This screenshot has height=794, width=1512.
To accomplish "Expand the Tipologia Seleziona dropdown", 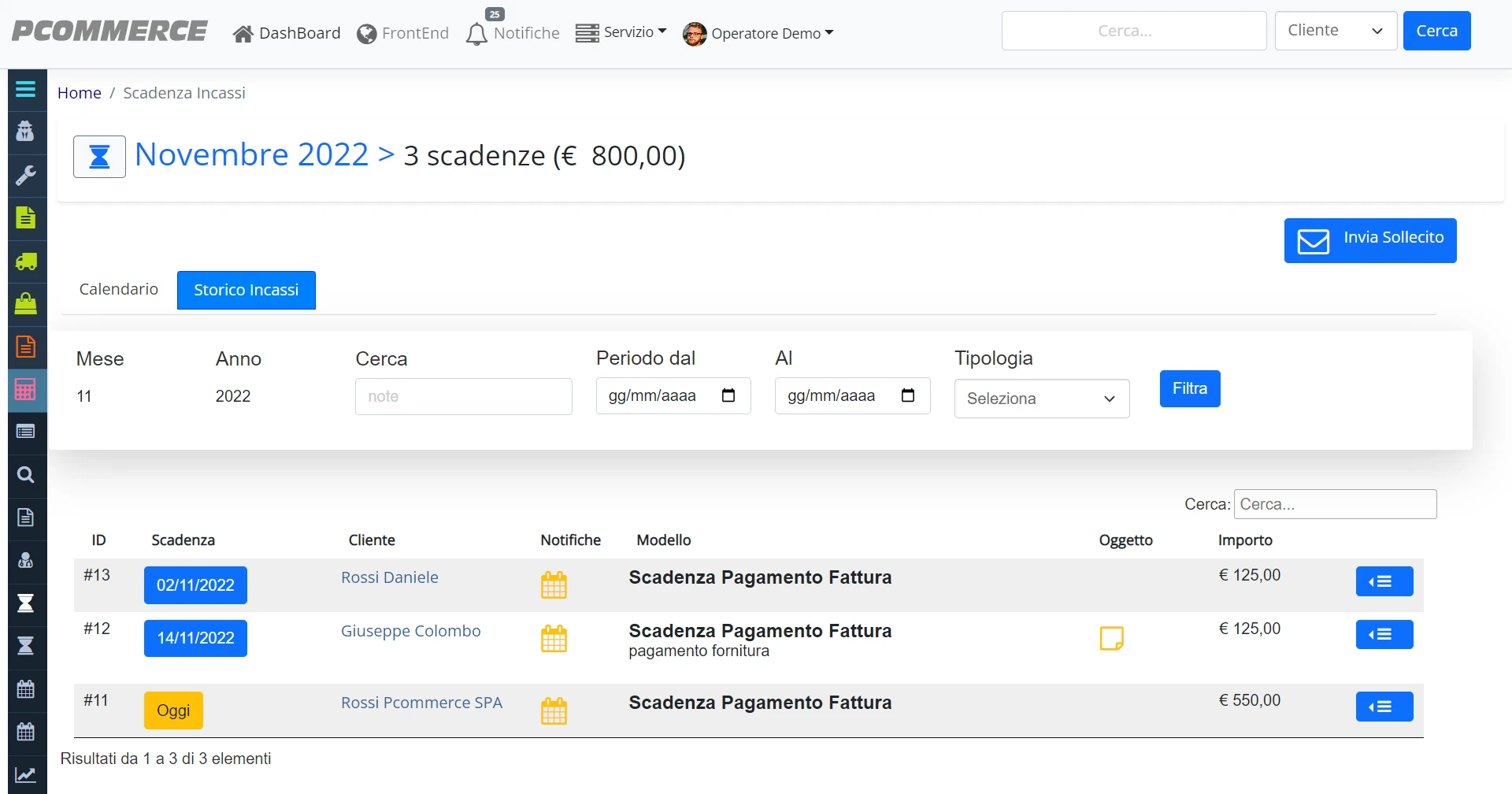I will 1042,399.
